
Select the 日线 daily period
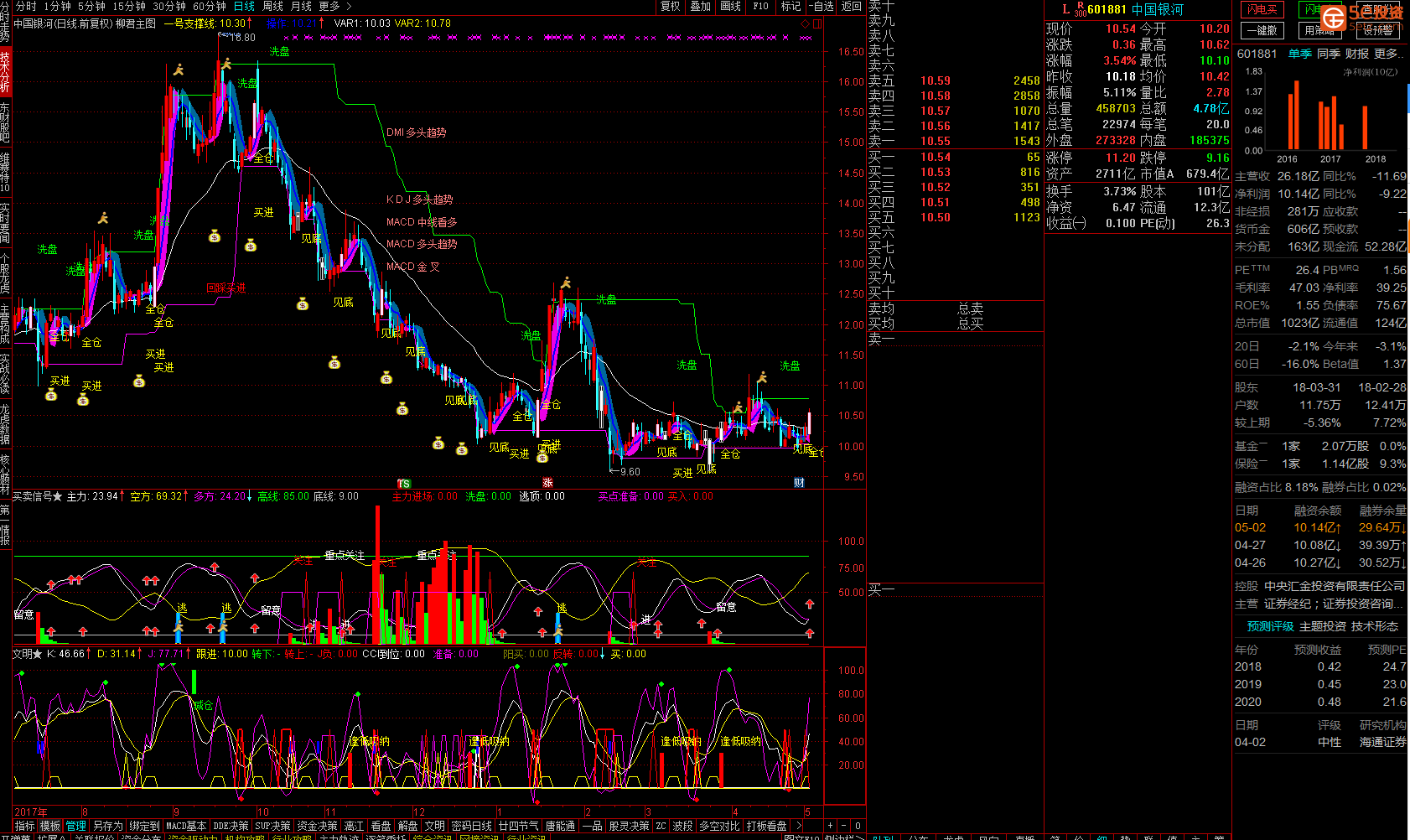(x=244, y=6)
